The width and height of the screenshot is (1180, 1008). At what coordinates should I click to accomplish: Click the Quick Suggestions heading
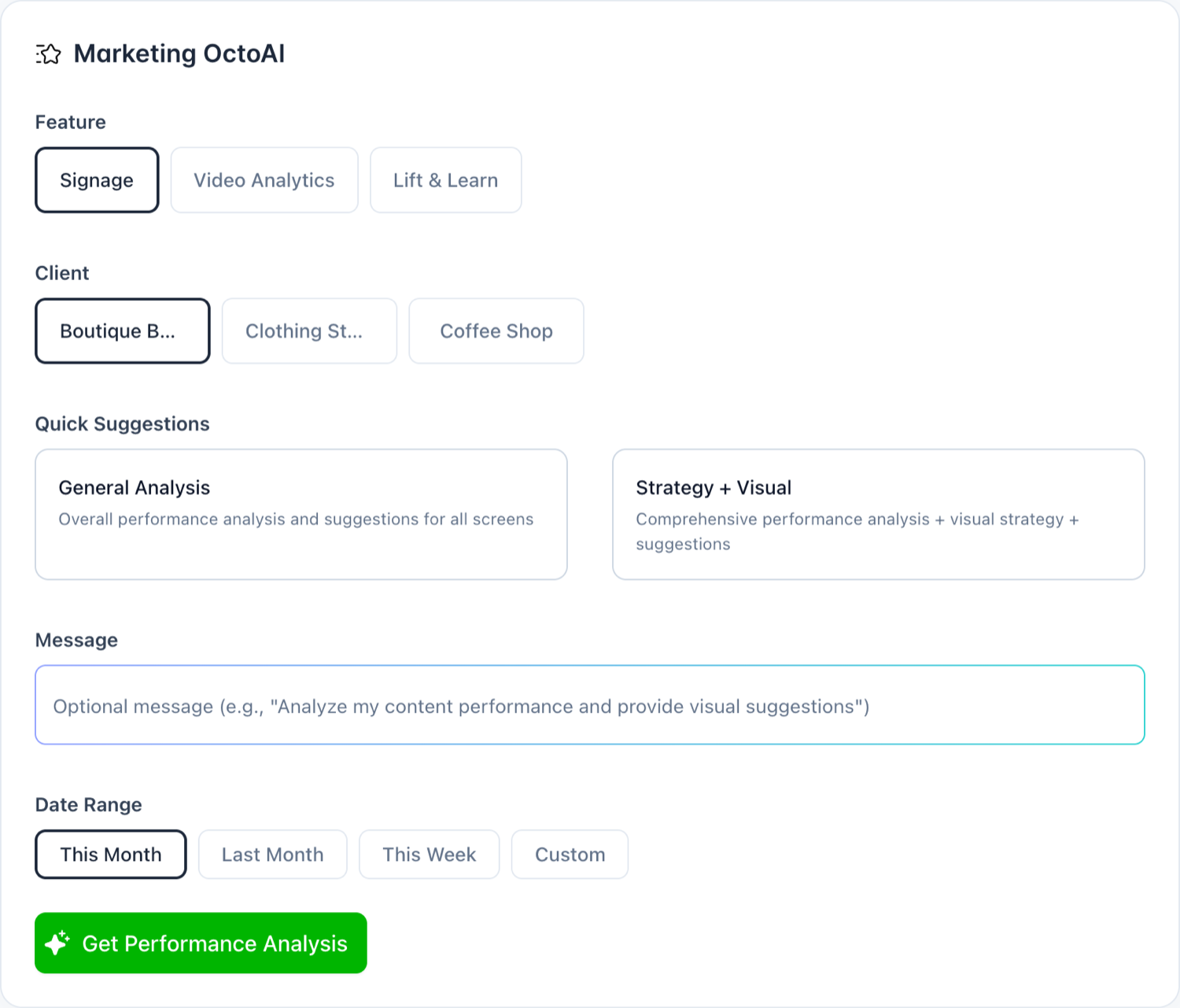pyautogui.click(x=123, y=424)
